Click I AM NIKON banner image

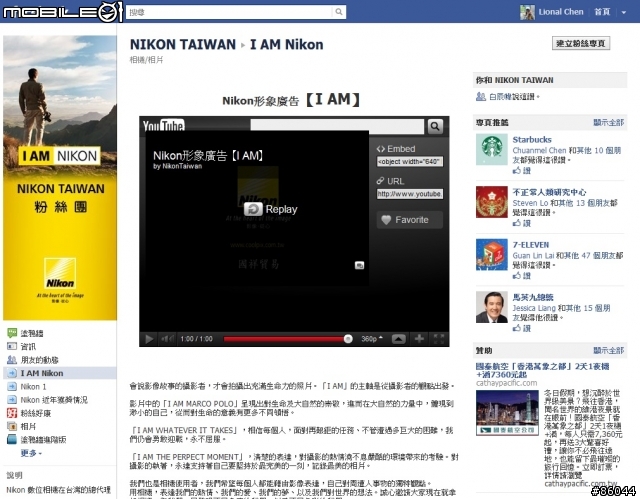[60, 177]
